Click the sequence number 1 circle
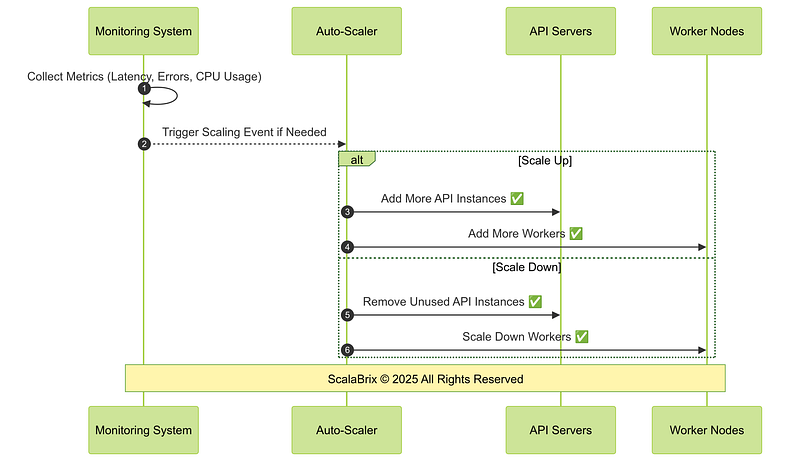 point(144,89)
